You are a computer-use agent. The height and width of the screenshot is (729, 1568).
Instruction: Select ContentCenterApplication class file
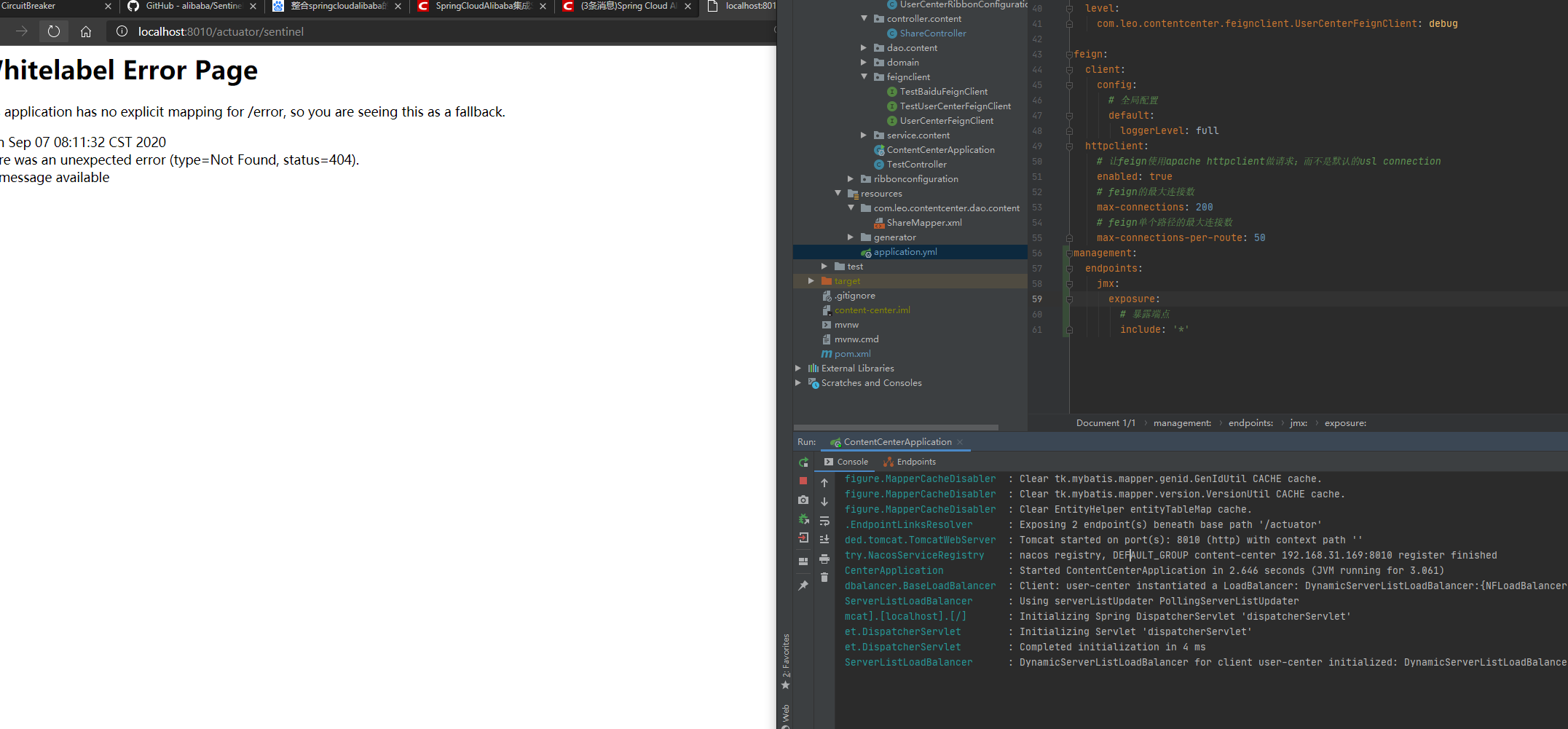tap(940, 149)
